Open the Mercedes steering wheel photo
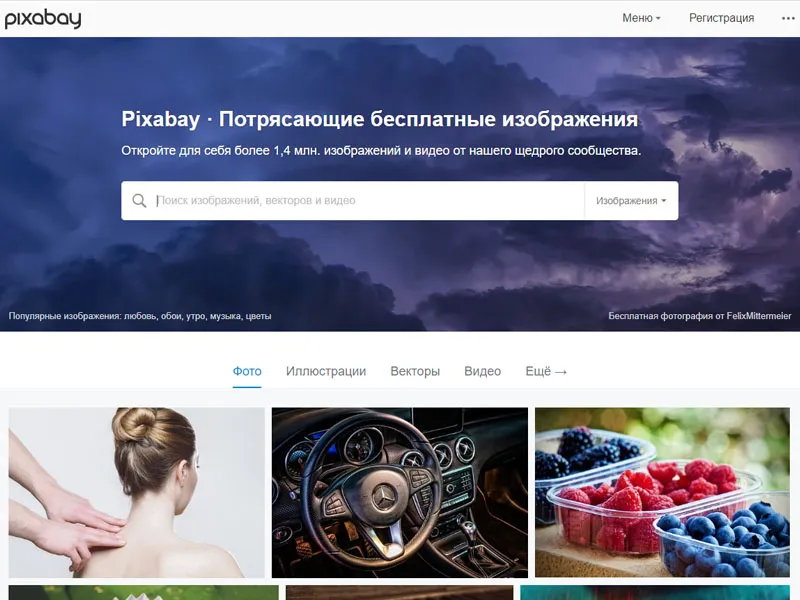 399,492
